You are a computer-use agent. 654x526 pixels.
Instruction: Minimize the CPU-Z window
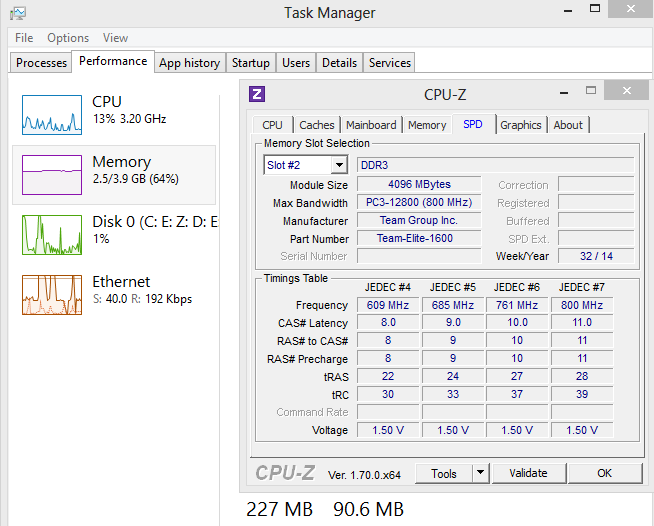tap(564, 91)
